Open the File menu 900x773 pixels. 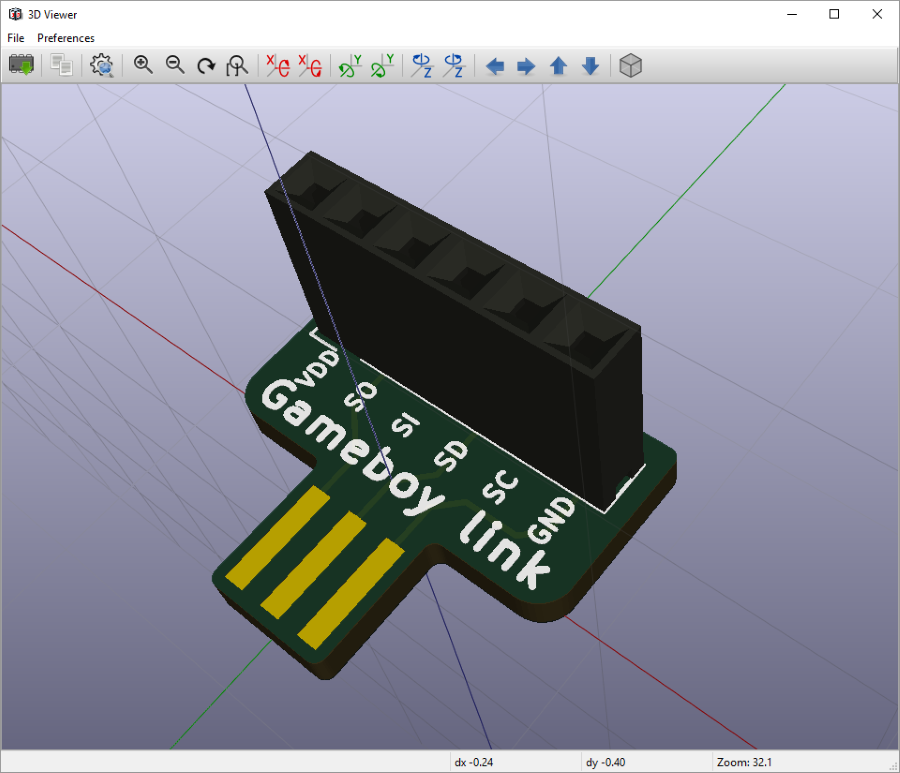pos(15,38)
